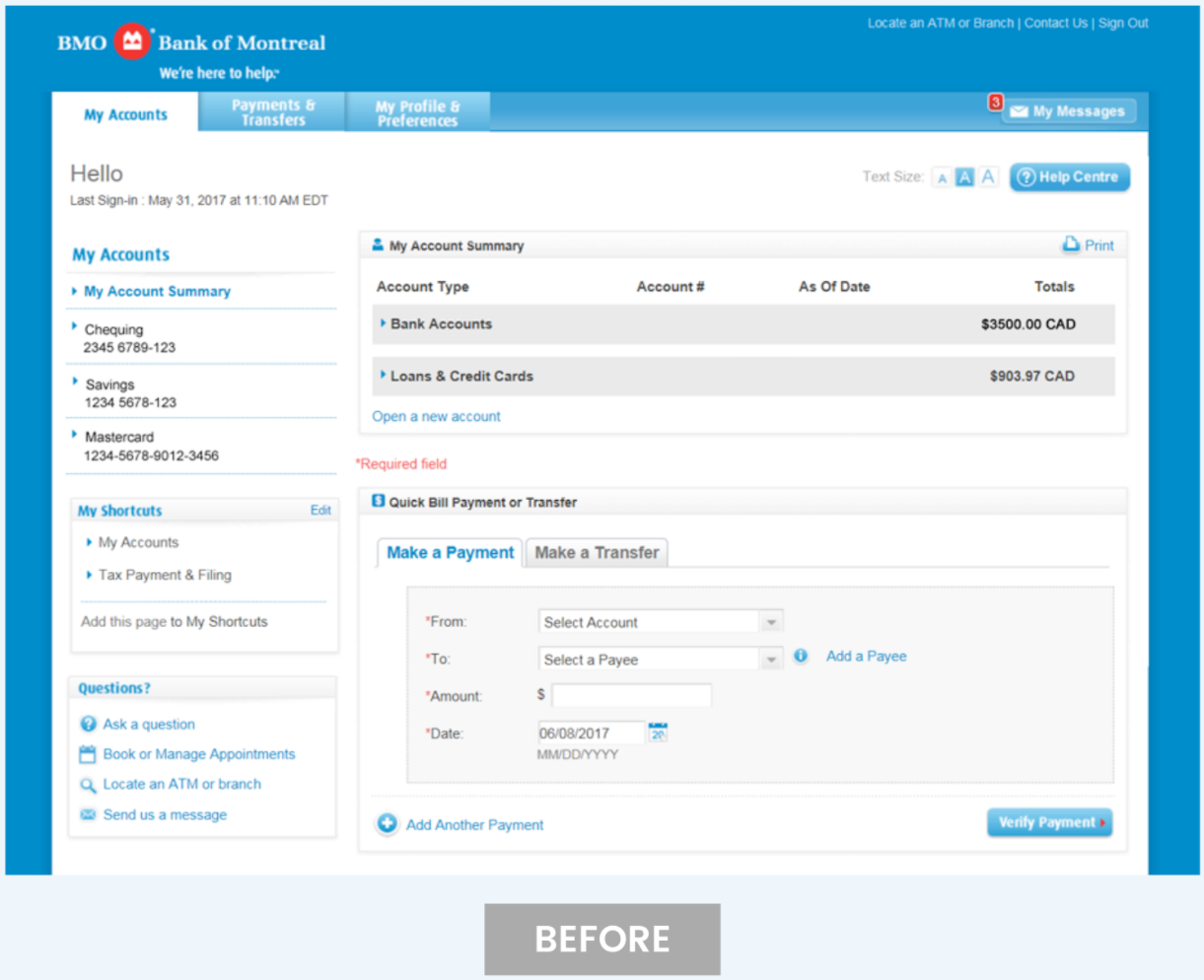The image size is (1204, 980).
Task: Select the Make a Transfer tab
Action: click(597, 553)
